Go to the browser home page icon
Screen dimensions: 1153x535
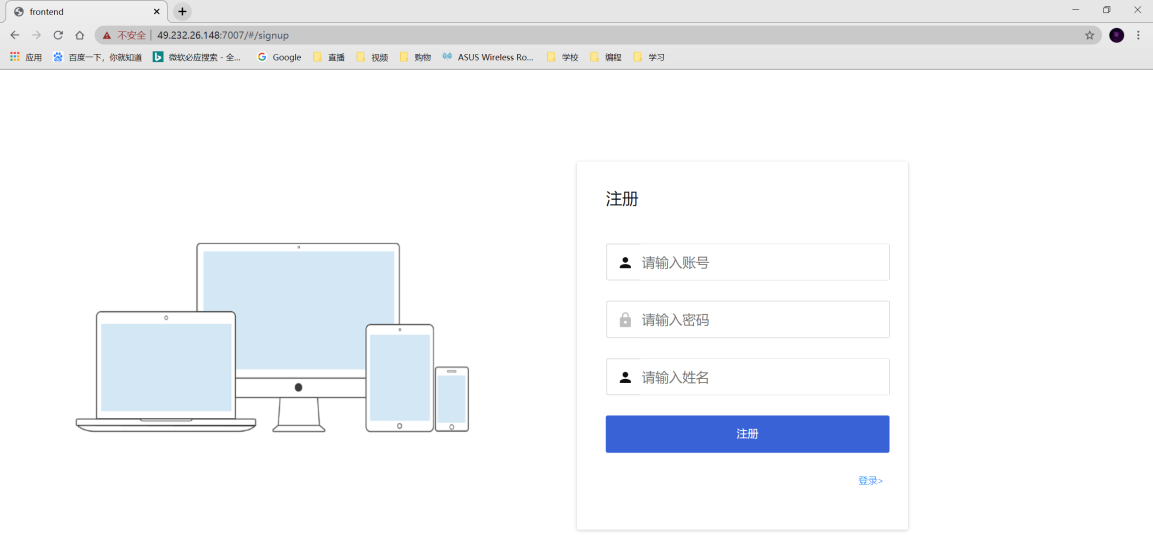point(79,35)
